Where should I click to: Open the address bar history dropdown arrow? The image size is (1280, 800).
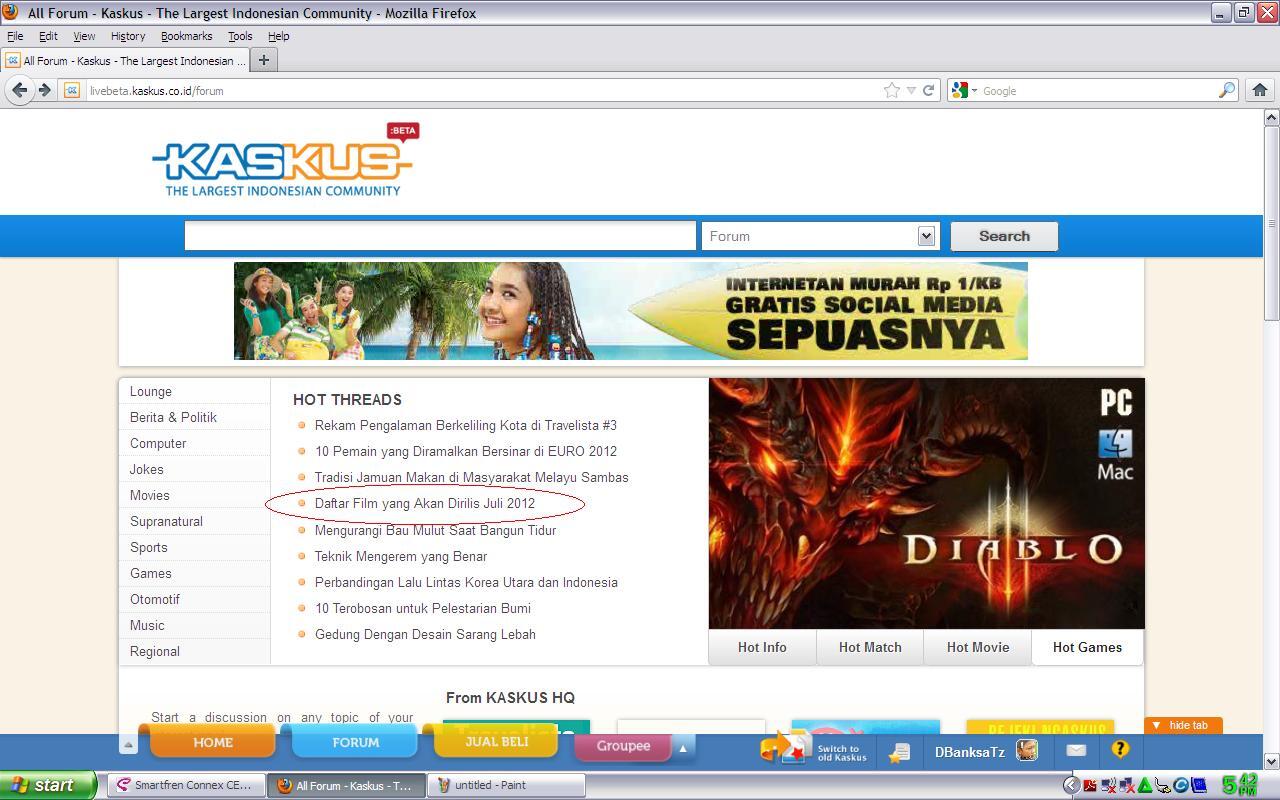(910, 90)
